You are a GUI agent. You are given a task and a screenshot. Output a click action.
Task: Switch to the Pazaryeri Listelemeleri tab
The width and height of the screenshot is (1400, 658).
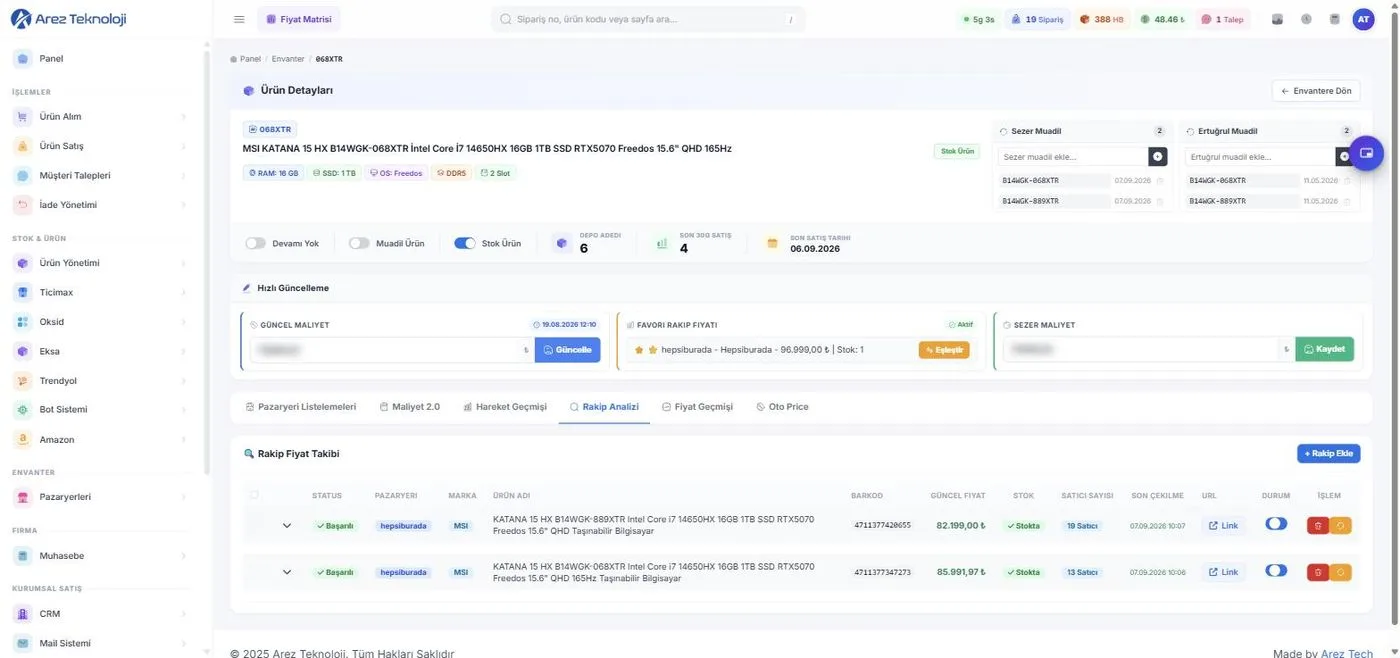coord(301,407)
